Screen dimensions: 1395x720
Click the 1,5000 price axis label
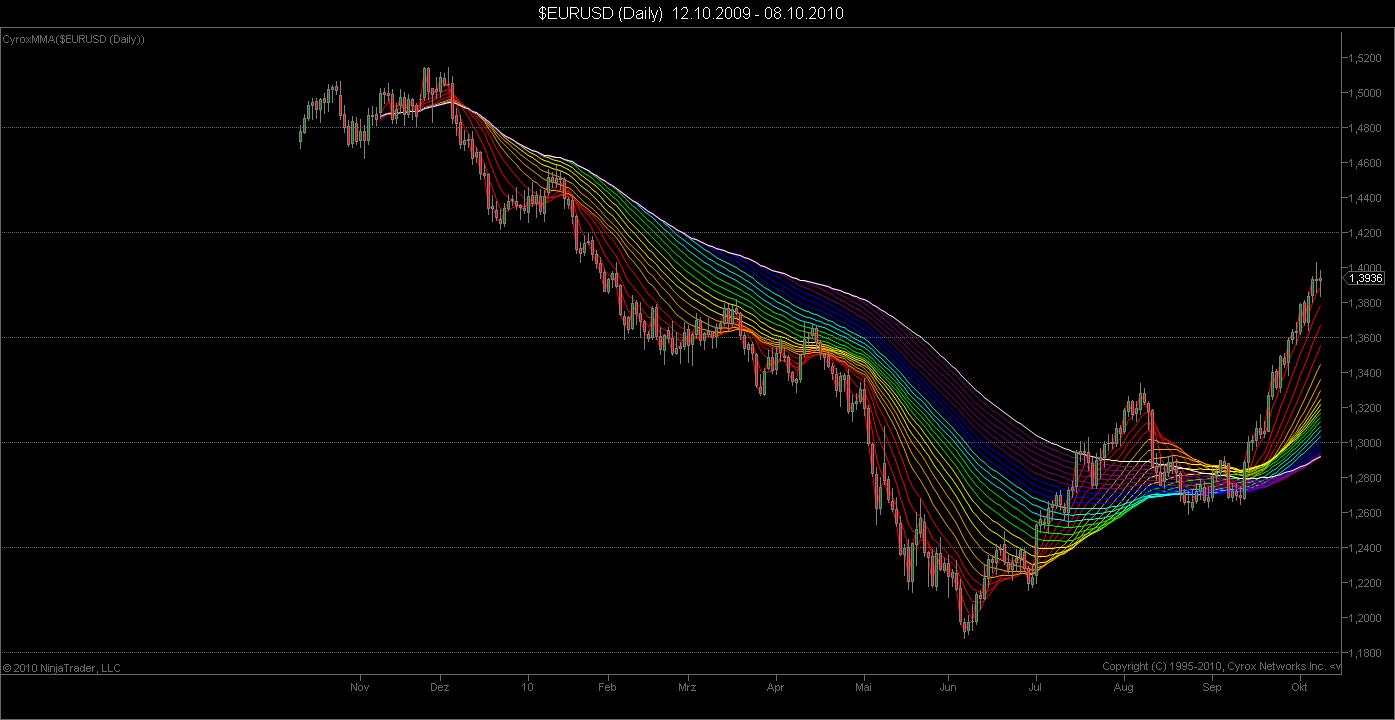pos(1365,93)
